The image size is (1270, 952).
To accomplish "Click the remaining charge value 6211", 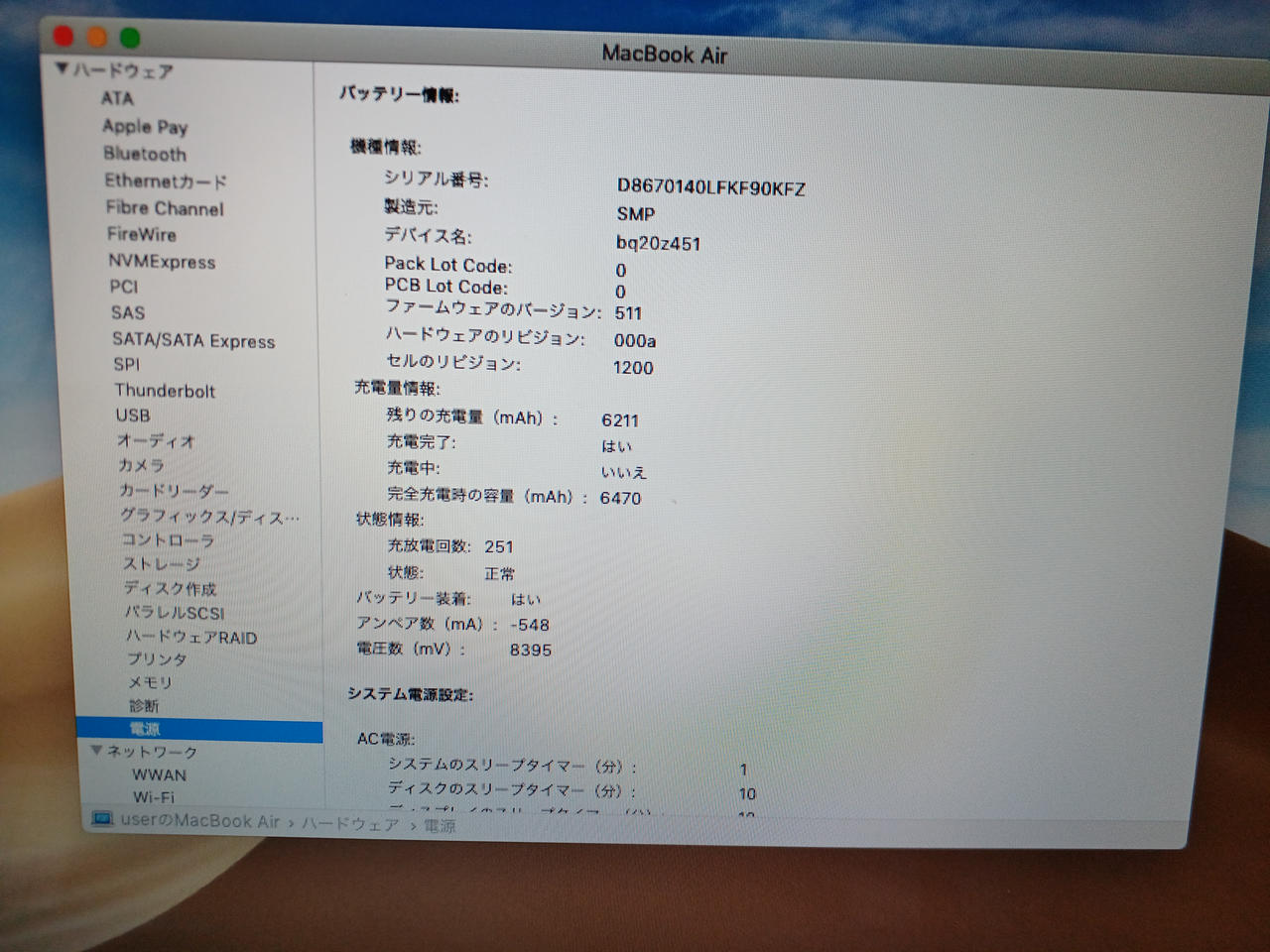I will pyautogui.click(x=620, y=420).
